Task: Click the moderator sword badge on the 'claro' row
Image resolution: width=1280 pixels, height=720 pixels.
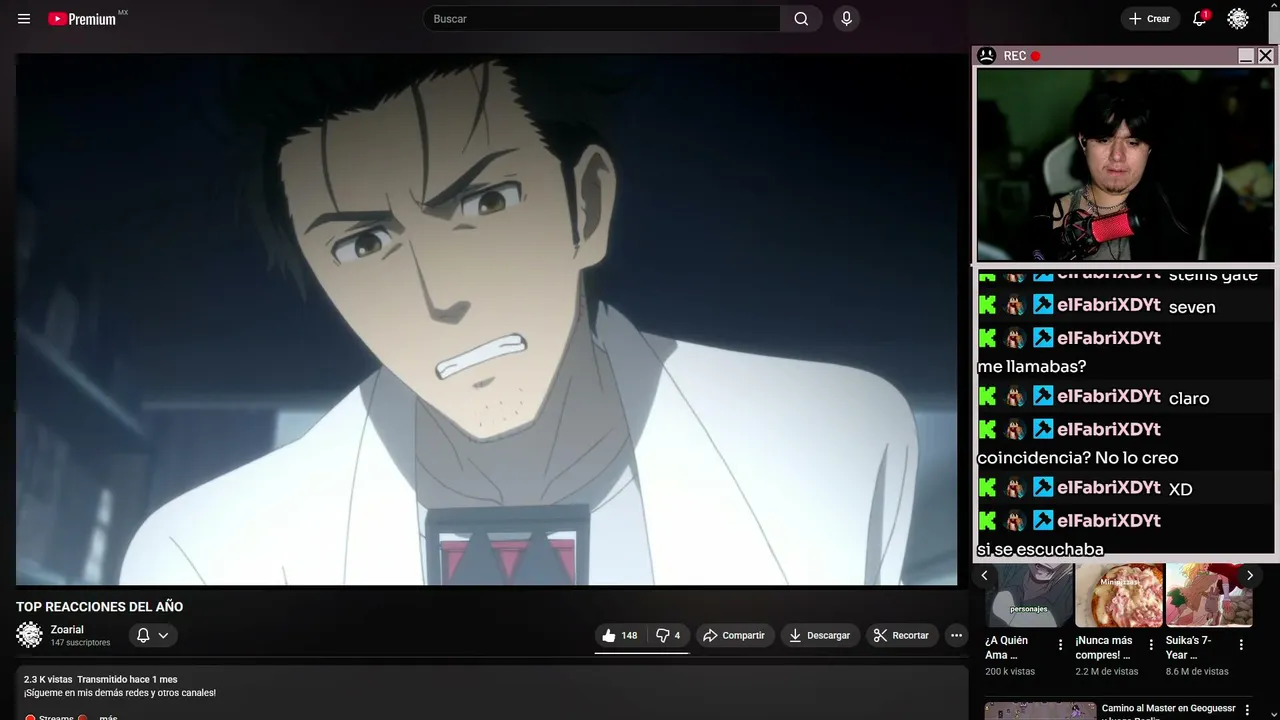Action: [x=1043, y=396]
